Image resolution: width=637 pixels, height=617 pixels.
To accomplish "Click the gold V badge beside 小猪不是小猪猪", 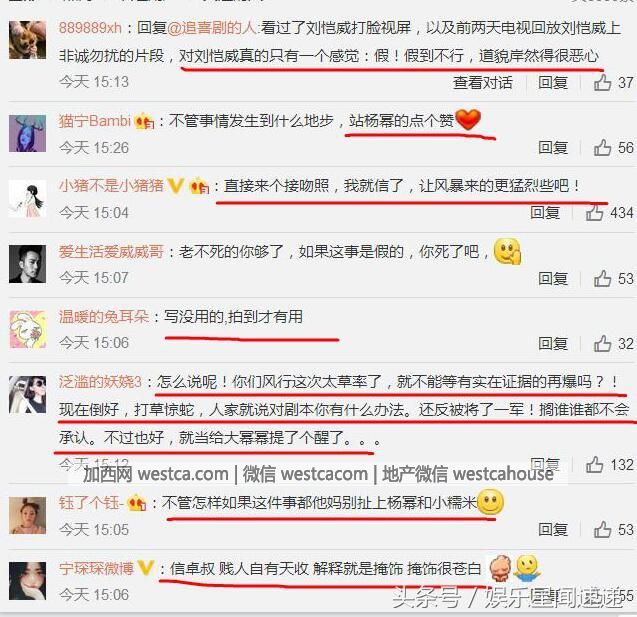I will 176,186.
